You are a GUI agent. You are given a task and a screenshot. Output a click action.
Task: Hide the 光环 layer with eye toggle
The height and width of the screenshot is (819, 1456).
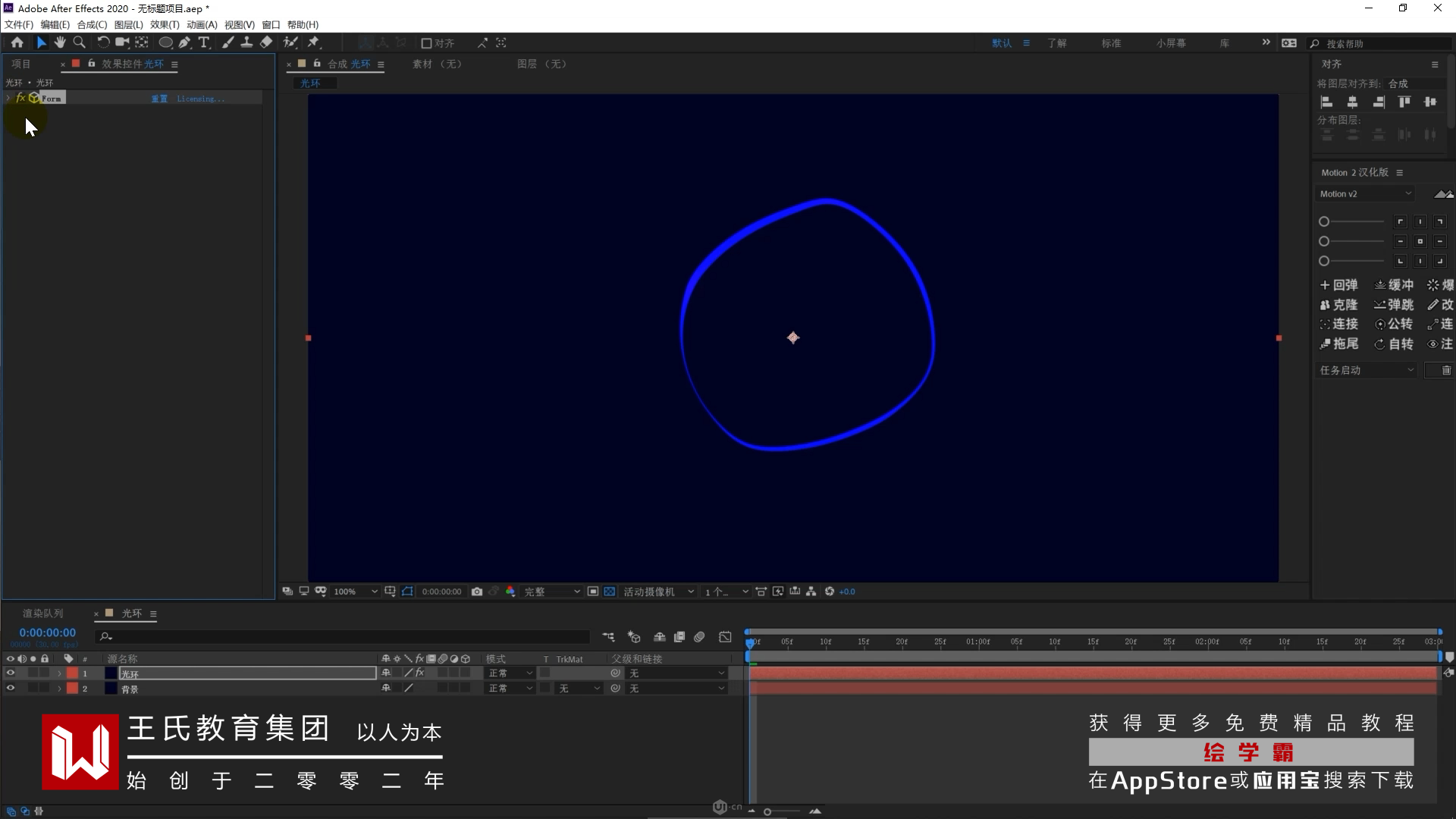point(11,673)
